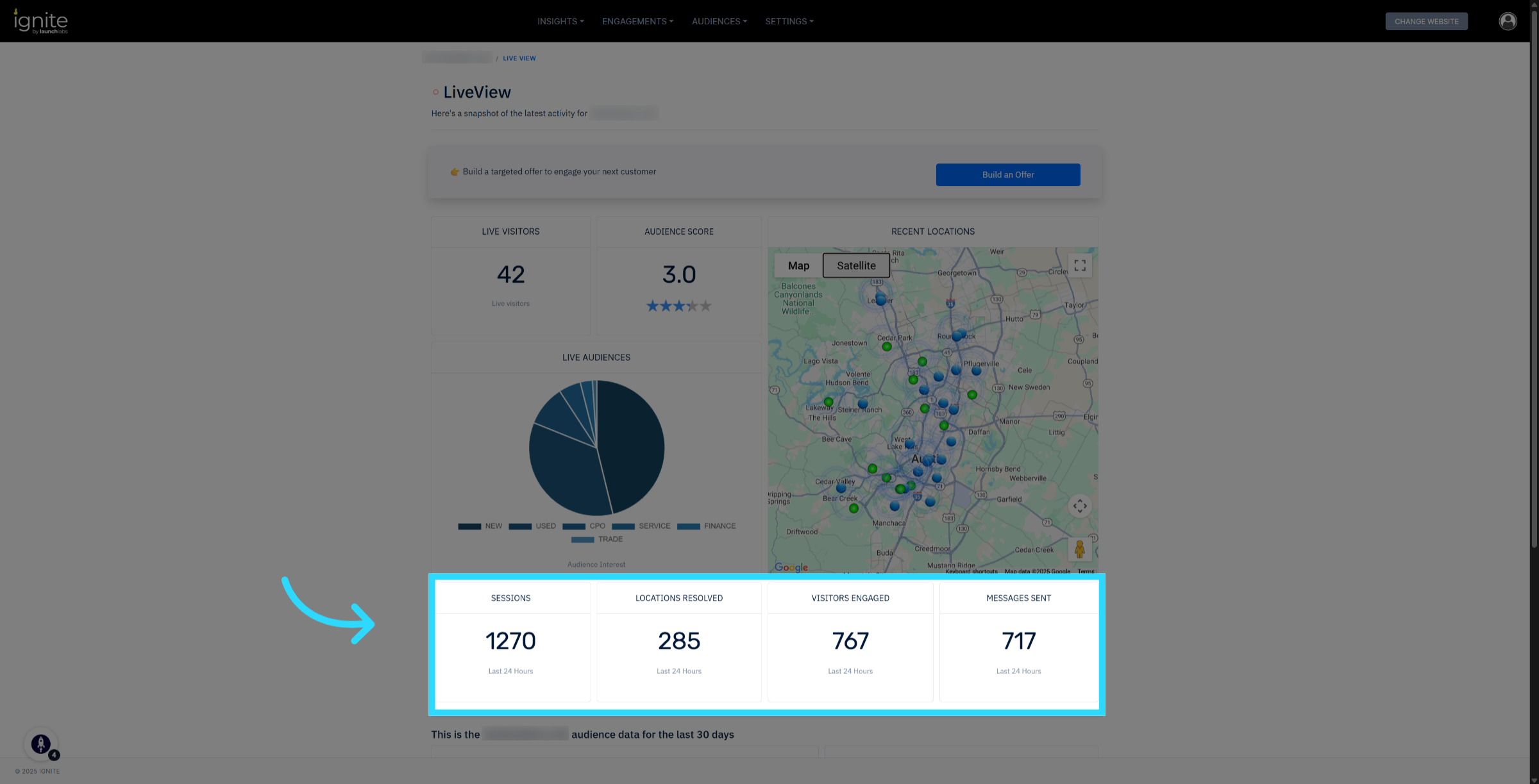Expand the Engagements dropdown menu

tap(637, 21)
